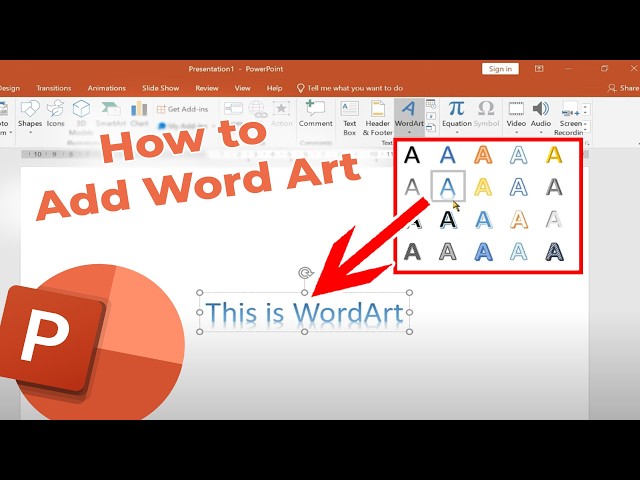The height and width of the screenshot is (480, 640).
Task: Expand the Equation dropdown arrow
Action: tap(457, 132)
